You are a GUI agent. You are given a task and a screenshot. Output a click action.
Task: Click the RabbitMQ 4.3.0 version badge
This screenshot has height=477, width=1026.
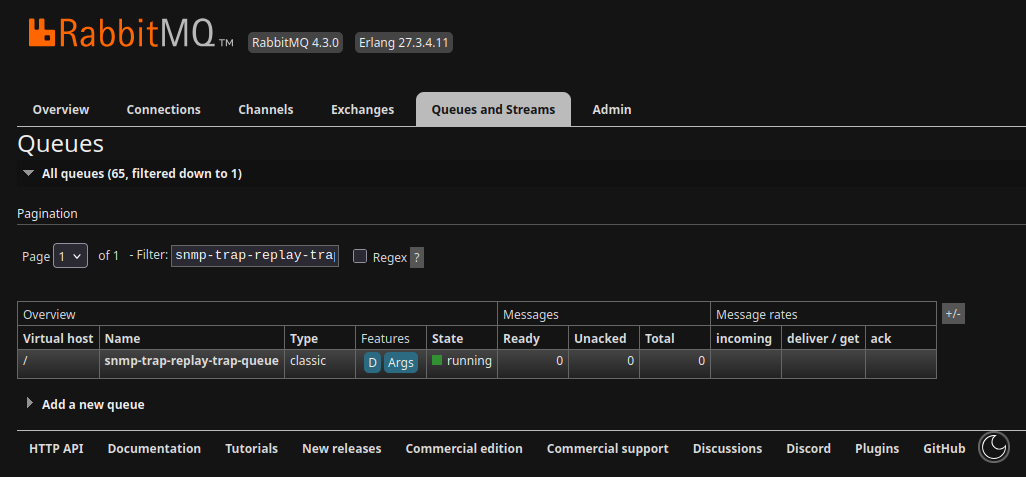click(295, 43)
